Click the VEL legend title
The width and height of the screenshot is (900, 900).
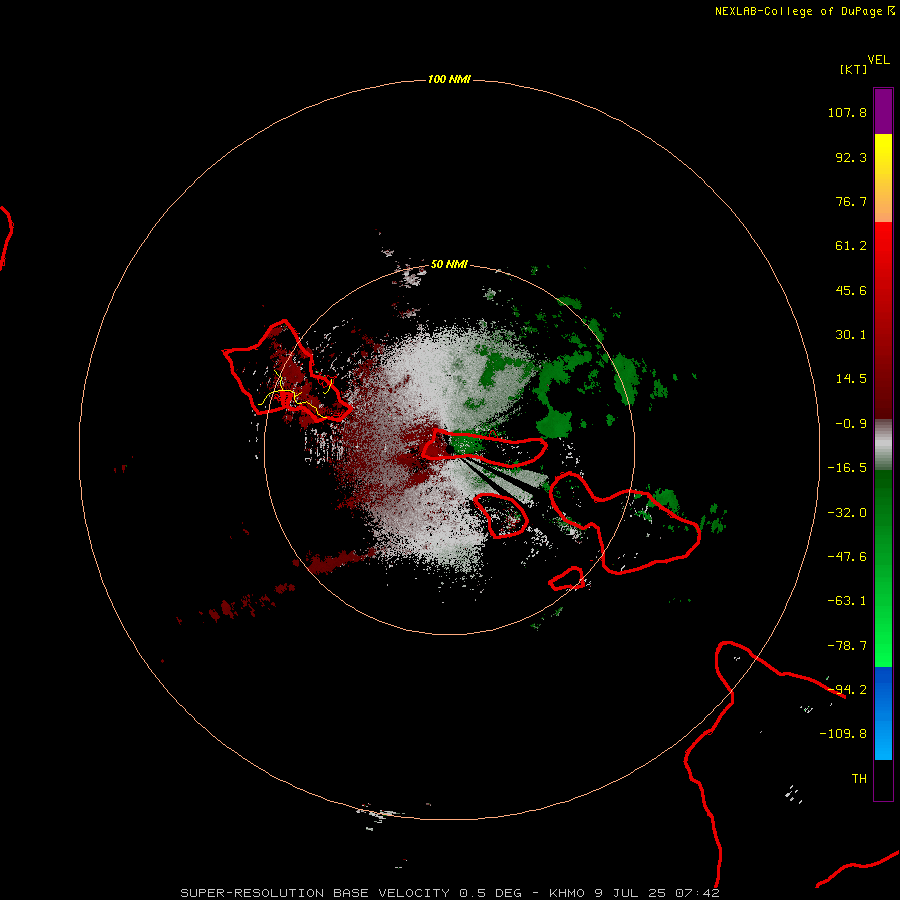(878, 60)
